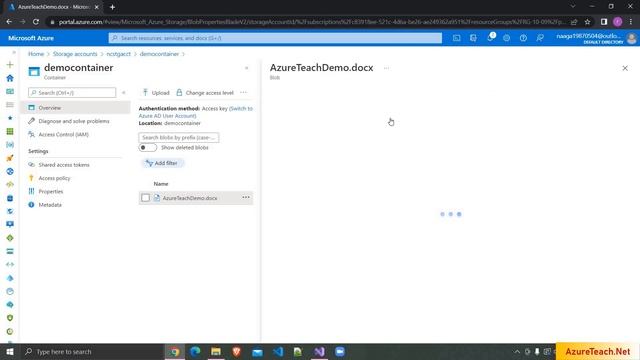The height and width of the screenshot is (360, 640).
Task: Go to Home icon in left sidebar
Action: (10, 78)
